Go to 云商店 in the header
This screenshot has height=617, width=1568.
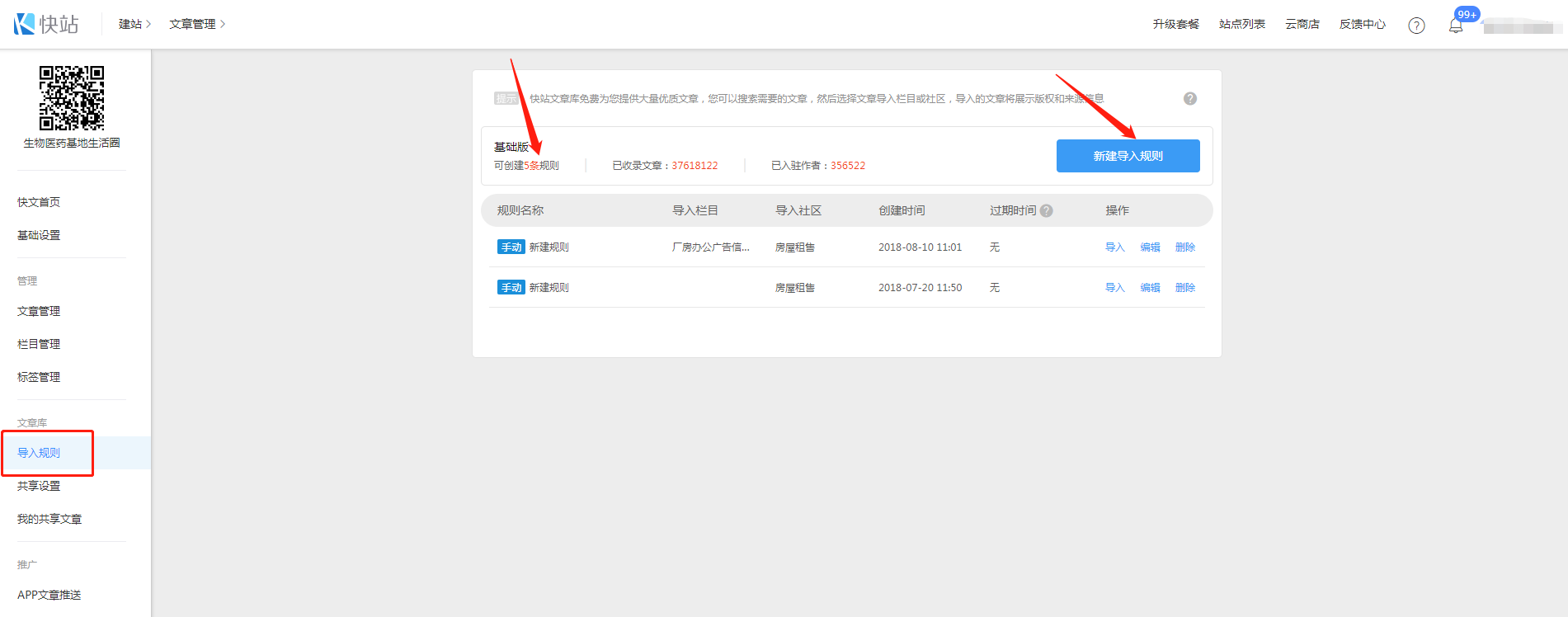point(1302,24)
